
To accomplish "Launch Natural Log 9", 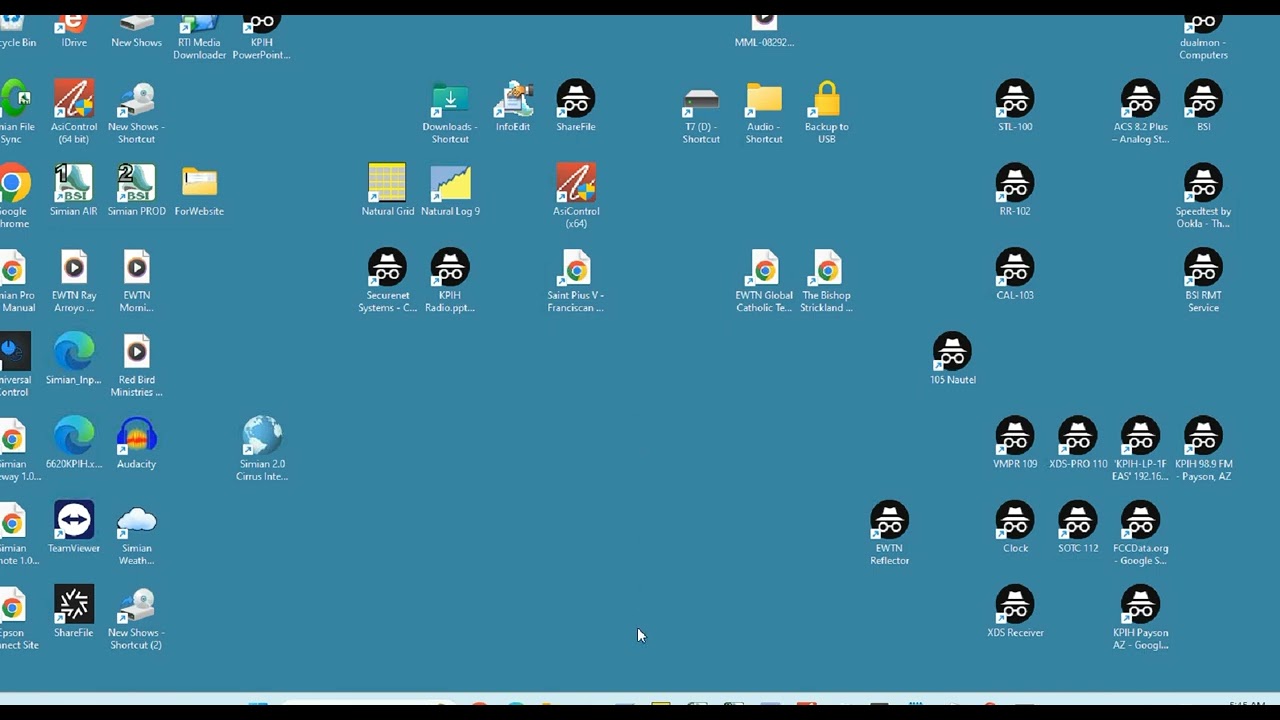I will (x=450, y=190).
